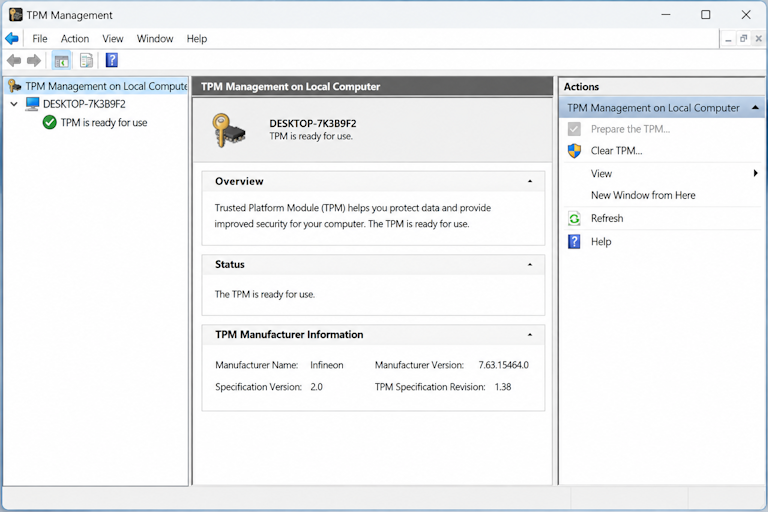The image size is (768, 512).
Task: Open the Window menu
Action: click(155, 39)
